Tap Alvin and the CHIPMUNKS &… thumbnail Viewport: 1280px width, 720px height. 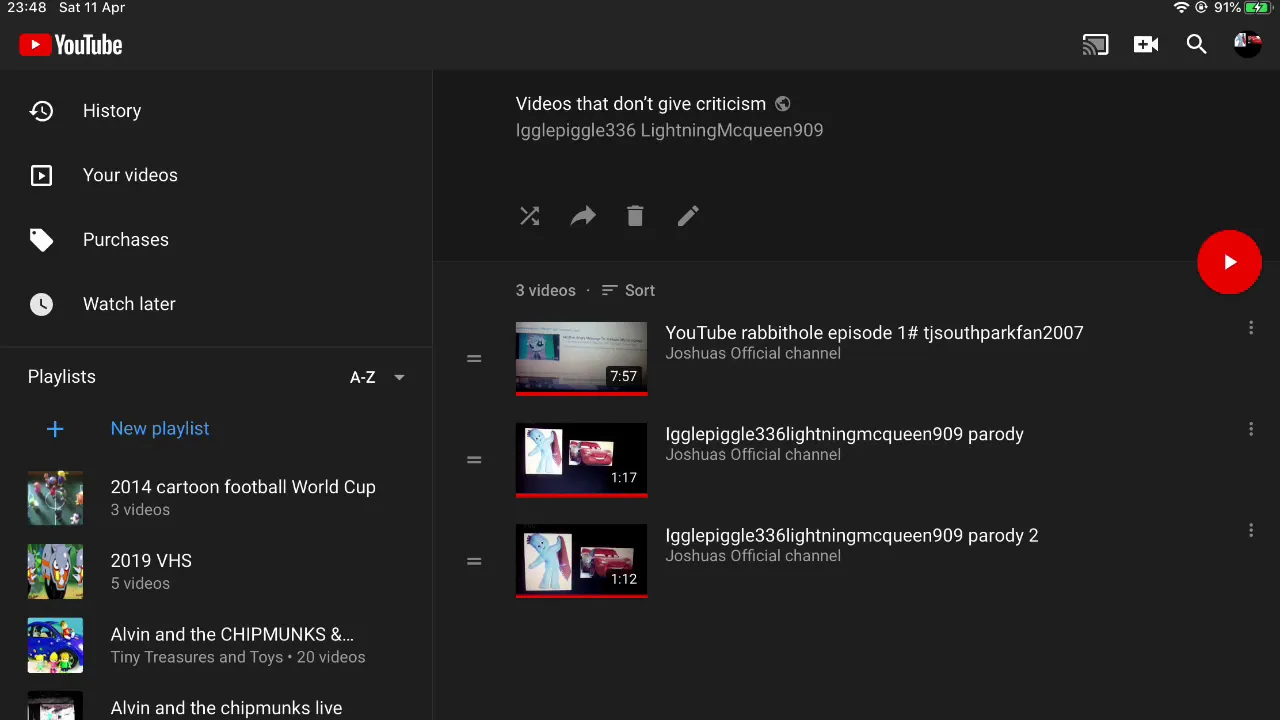tap(55, 646)
